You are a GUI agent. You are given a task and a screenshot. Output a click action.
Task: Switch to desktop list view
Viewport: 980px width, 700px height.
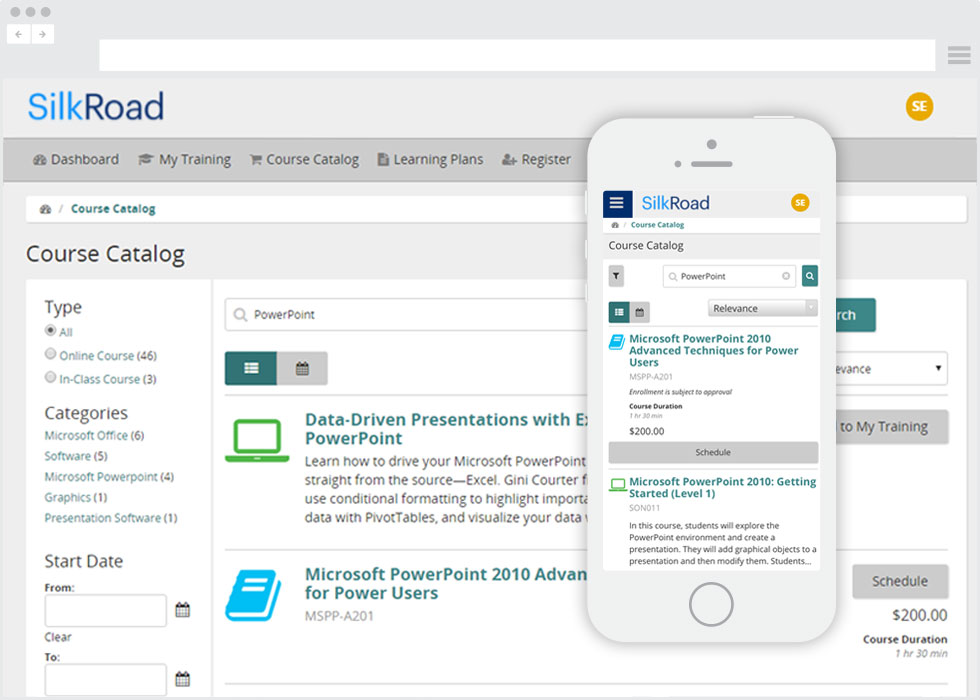(251, 368)
